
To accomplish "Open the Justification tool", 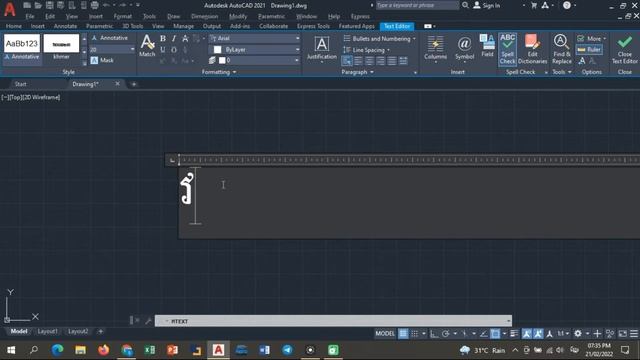I will (322, 49).
